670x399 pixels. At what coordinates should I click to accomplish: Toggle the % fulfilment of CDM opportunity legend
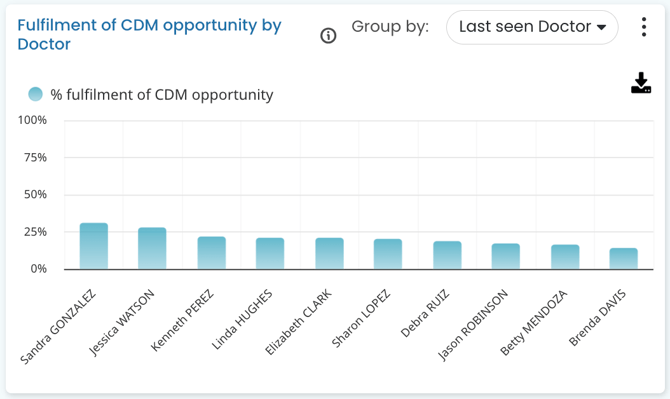(x=151, y=94)
